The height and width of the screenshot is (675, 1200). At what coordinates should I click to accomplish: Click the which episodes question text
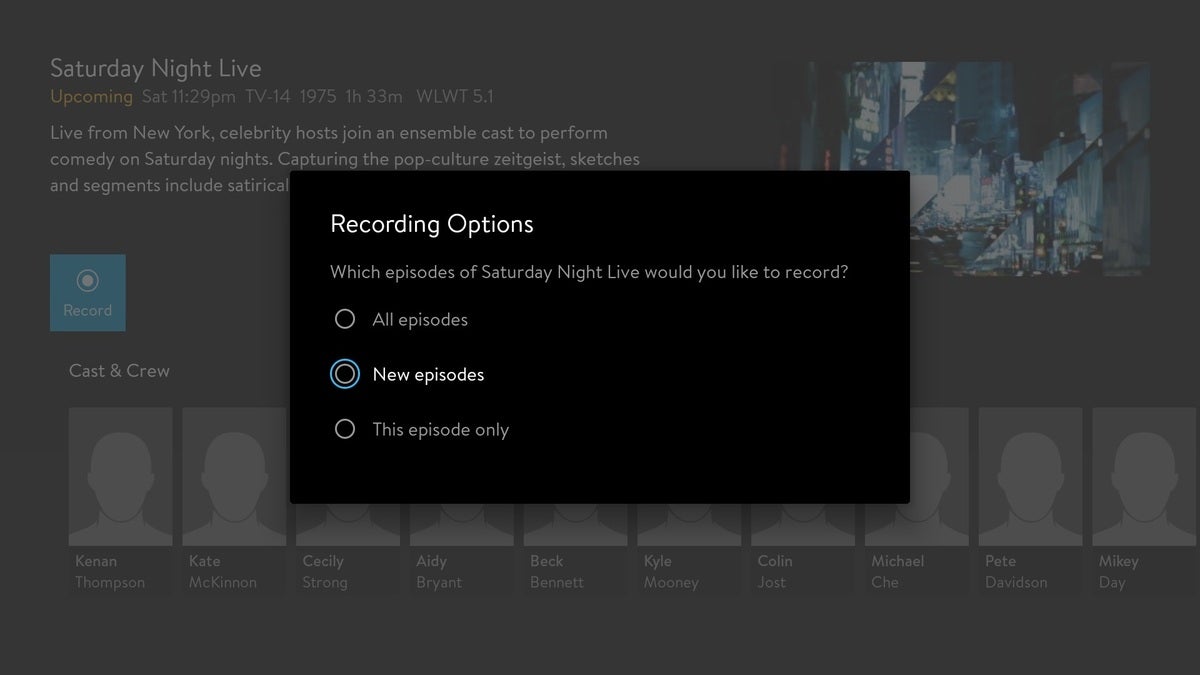589,272
